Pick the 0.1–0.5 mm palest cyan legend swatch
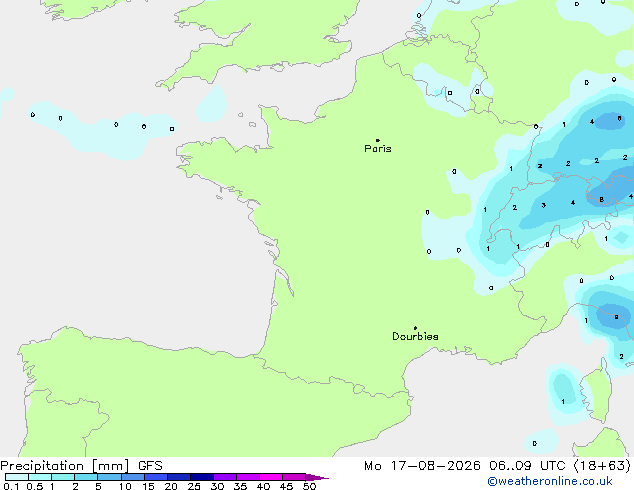Screen dimensions: 634x490 click(17, 477)
